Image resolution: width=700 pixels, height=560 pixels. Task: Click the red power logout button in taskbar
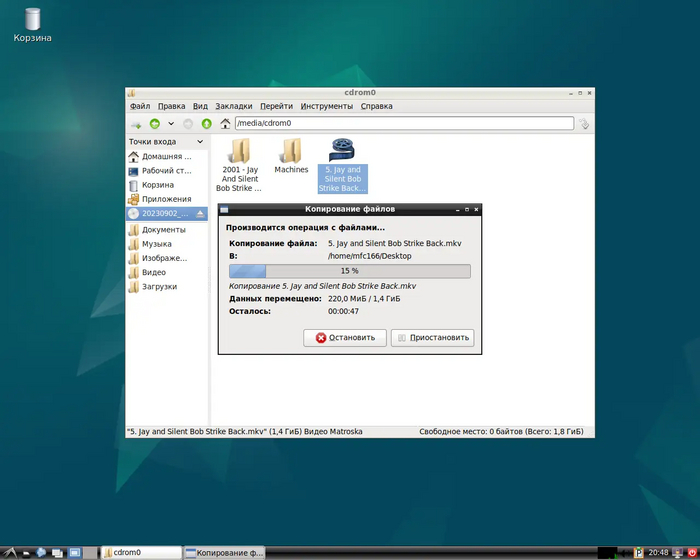[692, 553]
